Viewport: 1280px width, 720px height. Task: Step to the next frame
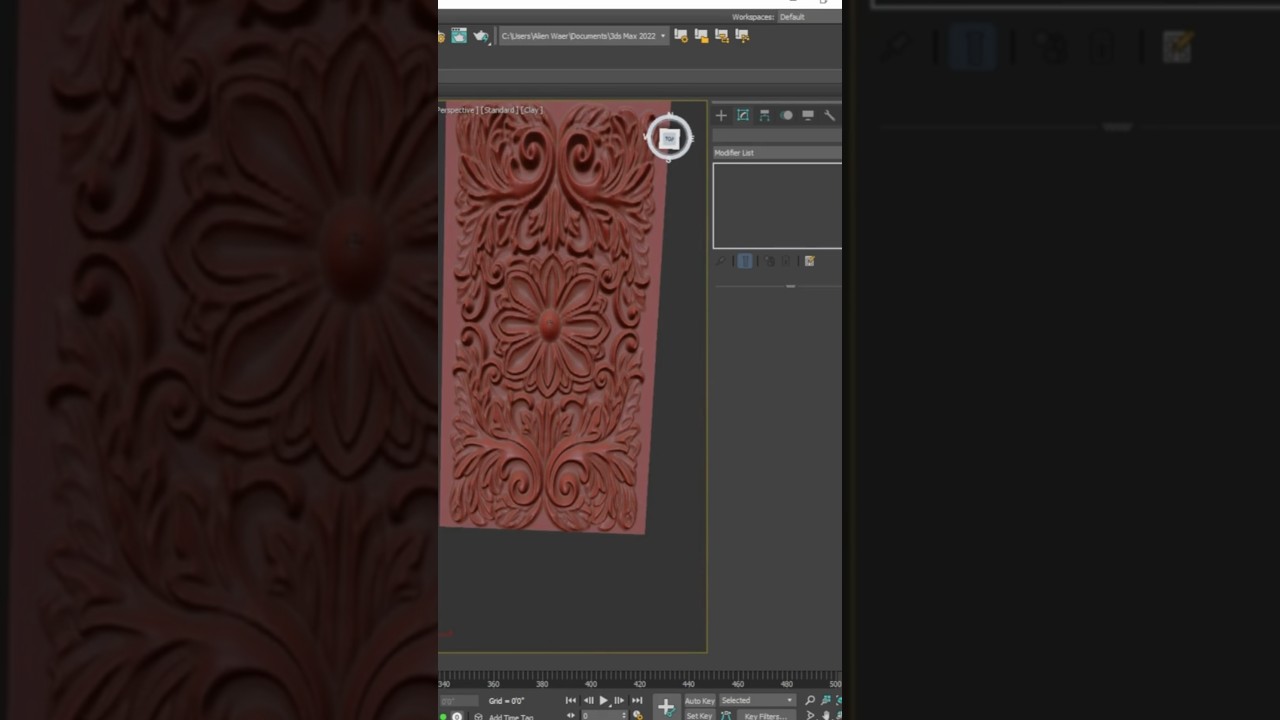point(619,701)
